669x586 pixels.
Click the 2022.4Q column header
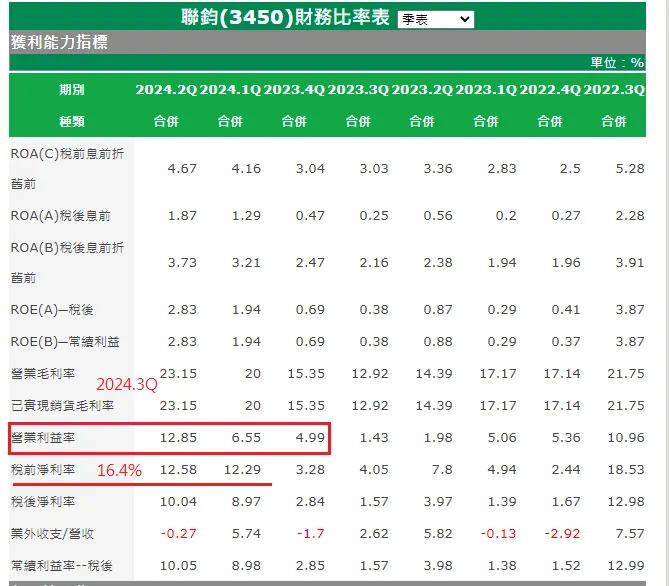[550, 90]
